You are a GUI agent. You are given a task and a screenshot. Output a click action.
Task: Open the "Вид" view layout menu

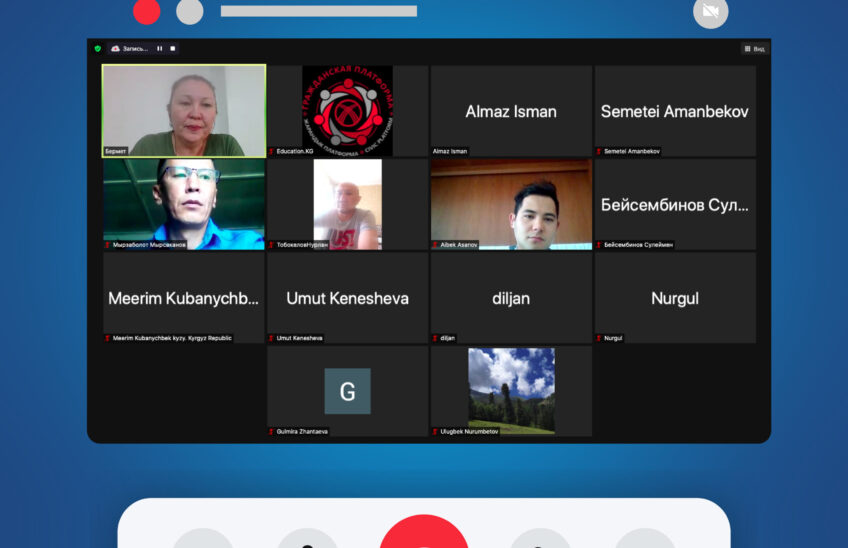[754, 48]
